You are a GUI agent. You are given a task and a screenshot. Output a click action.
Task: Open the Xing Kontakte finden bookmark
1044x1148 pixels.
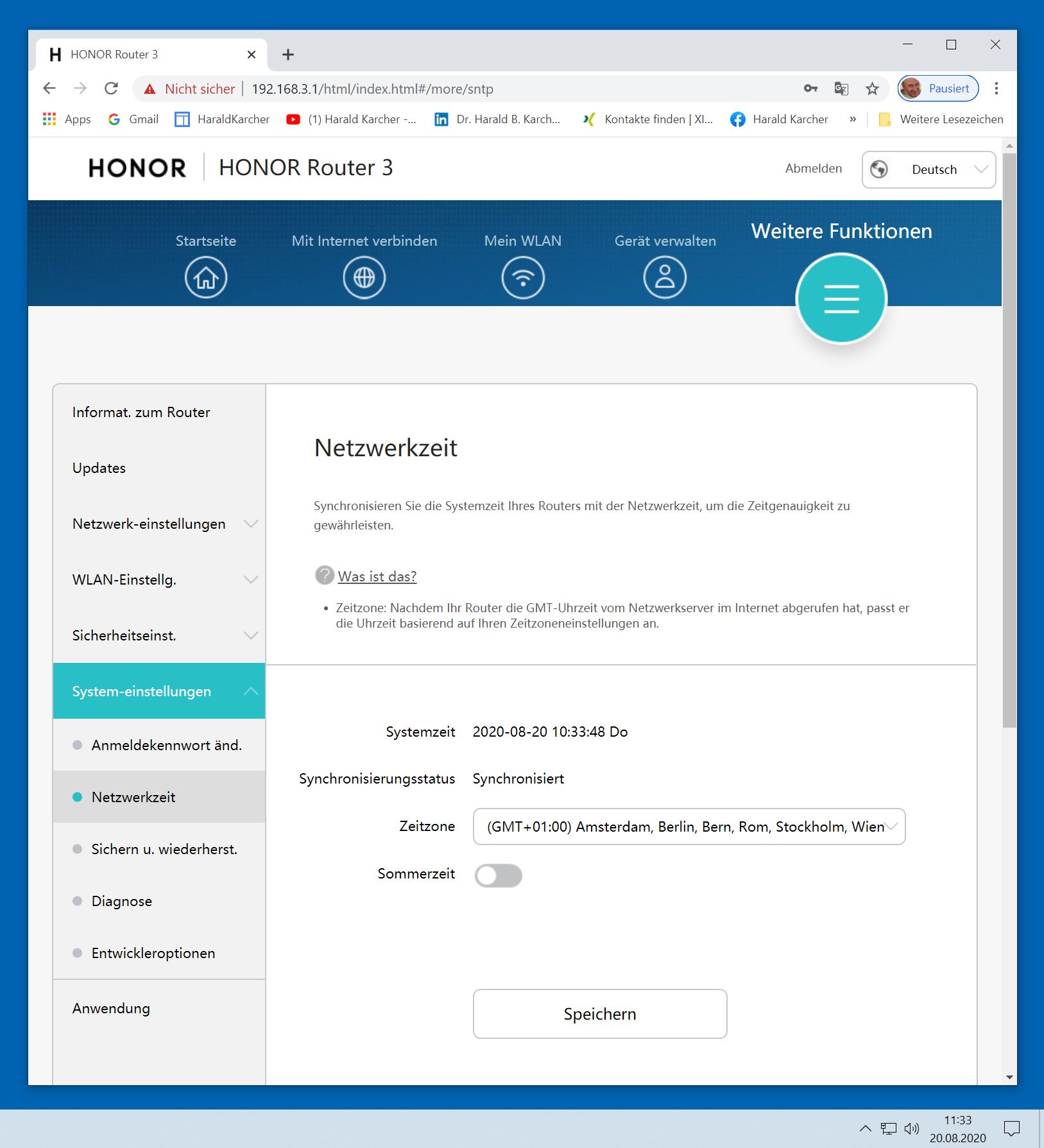click(648, 119)
